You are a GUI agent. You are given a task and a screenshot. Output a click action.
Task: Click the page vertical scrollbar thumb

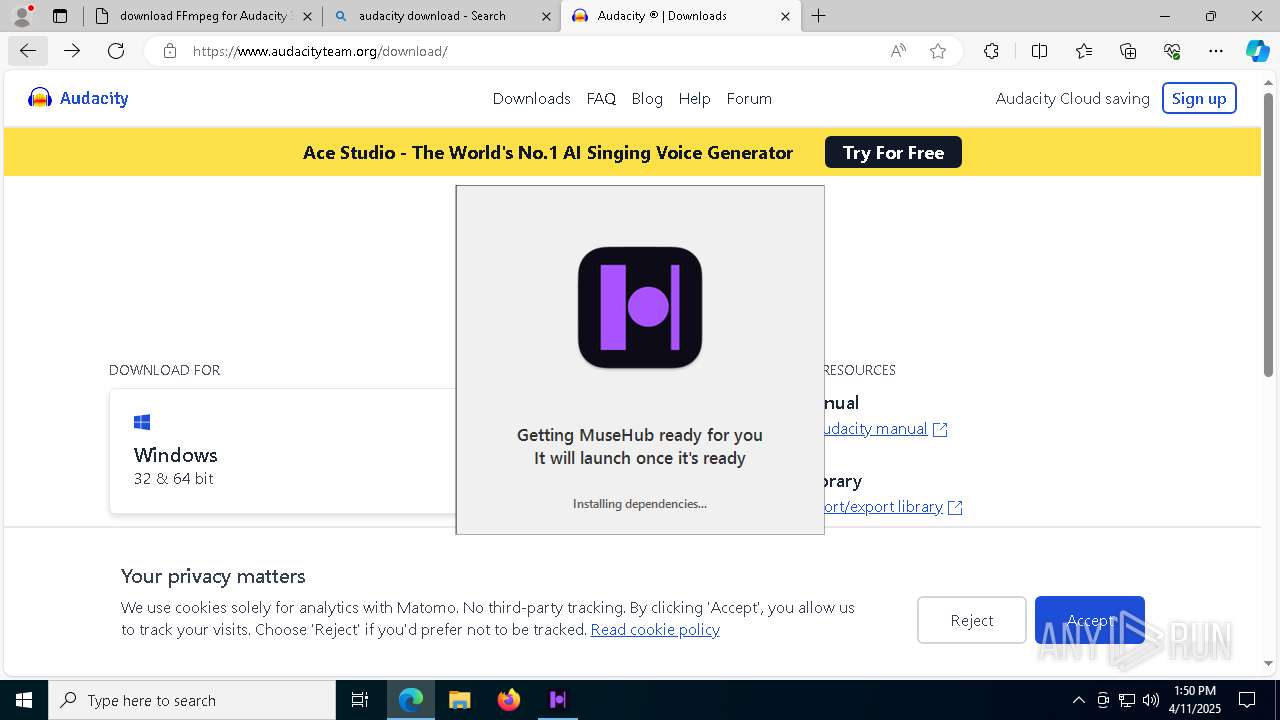pyautogui.click(x=1268, y=235)
